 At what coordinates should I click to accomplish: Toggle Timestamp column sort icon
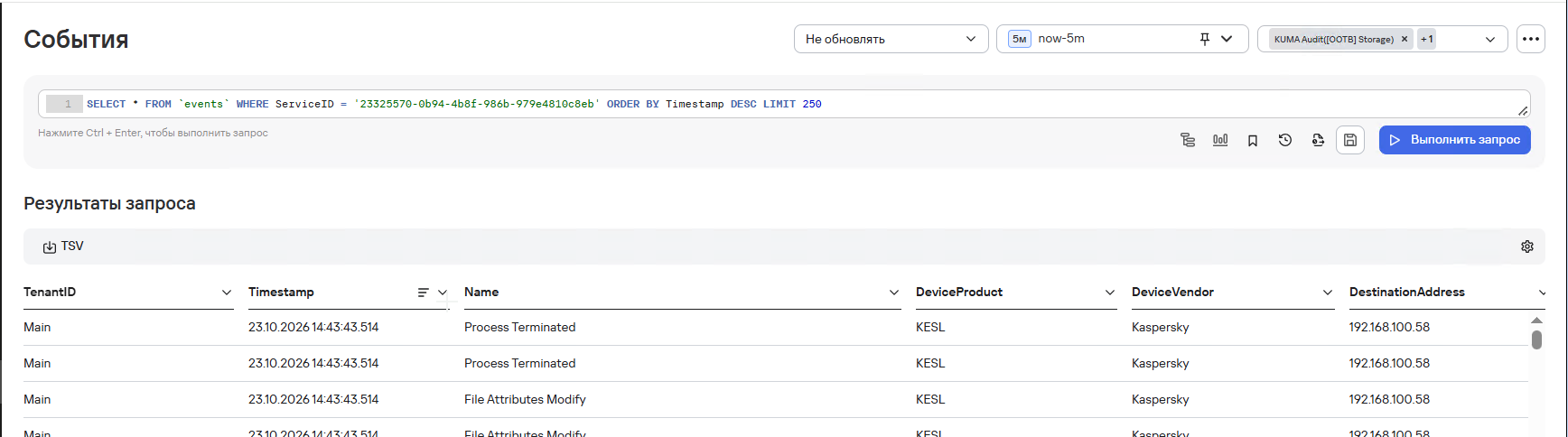click(423, 293)
